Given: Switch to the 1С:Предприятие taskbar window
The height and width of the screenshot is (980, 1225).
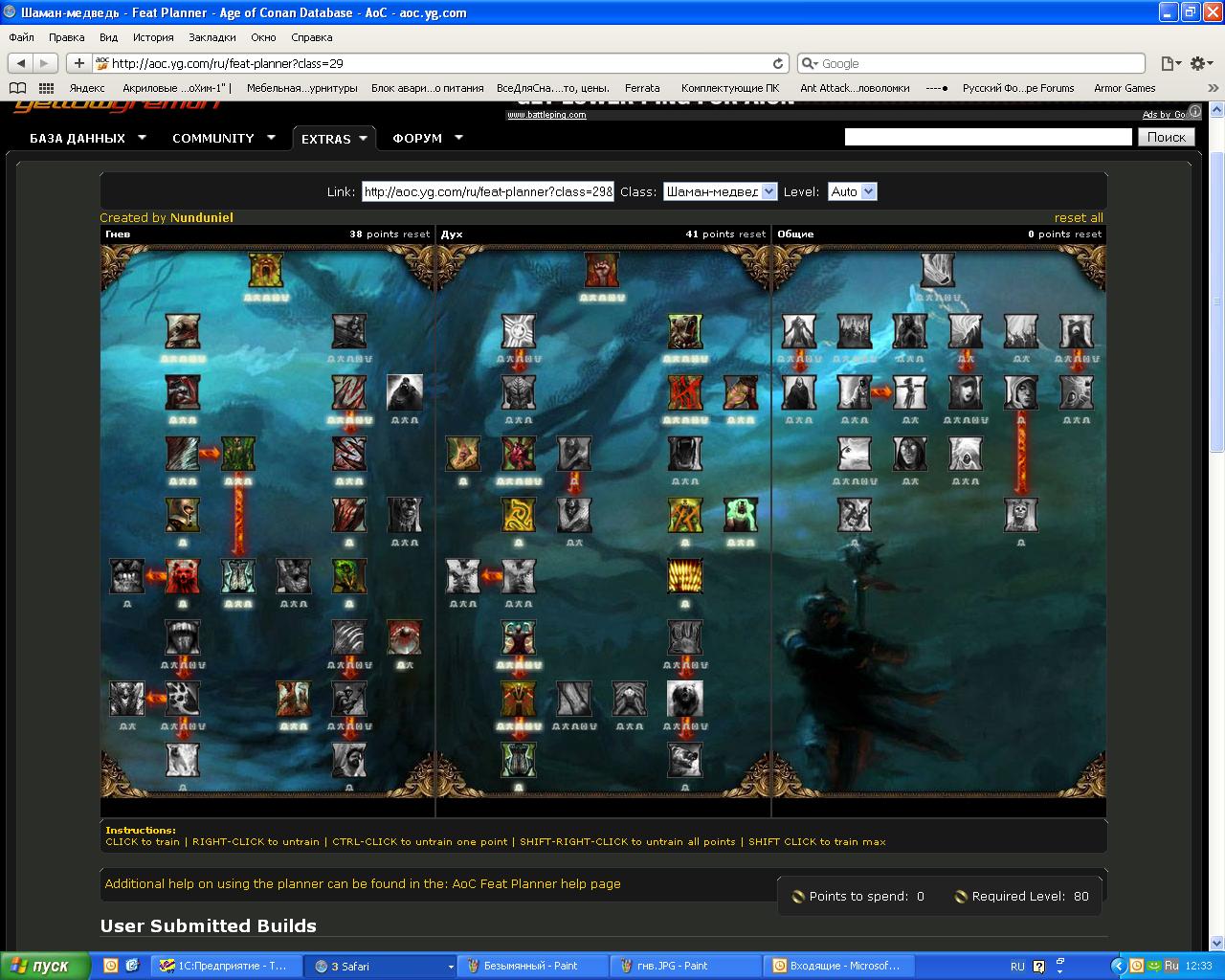Looking at the screenshot, I should [x=226, y=966].
